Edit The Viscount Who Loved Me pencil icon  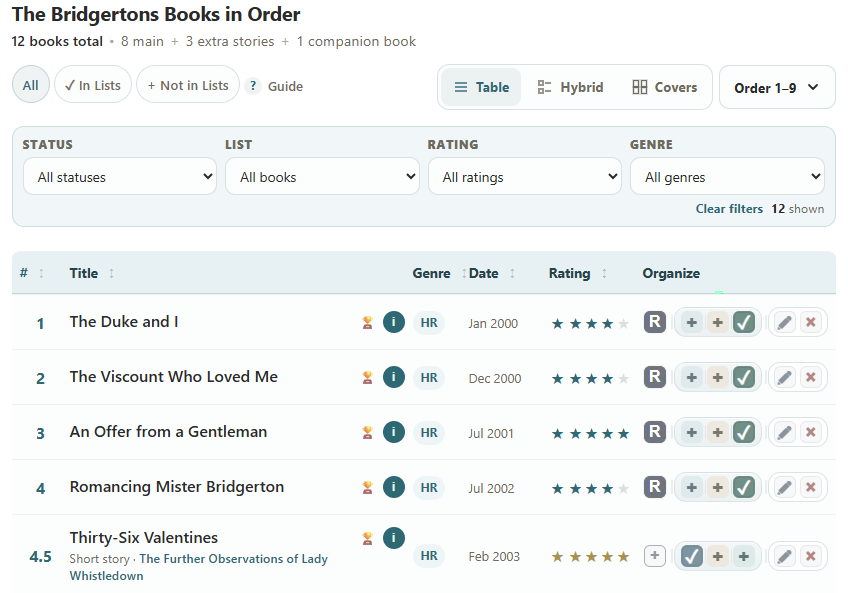[x=785, y=377]
